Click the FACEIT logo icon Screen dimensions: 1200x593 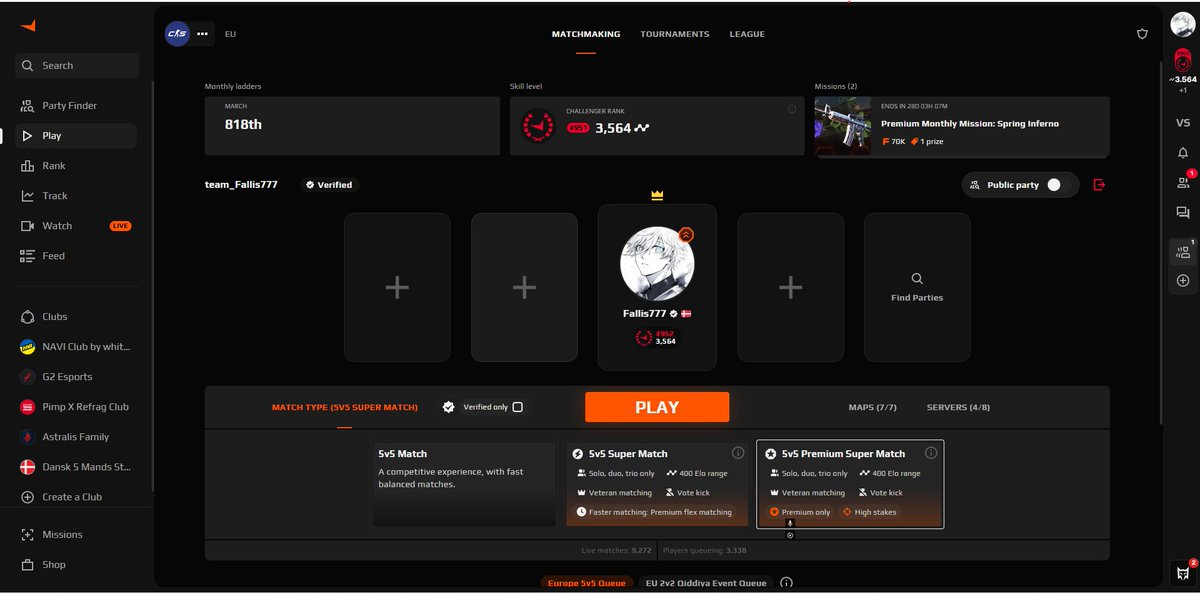coord(27,26)
